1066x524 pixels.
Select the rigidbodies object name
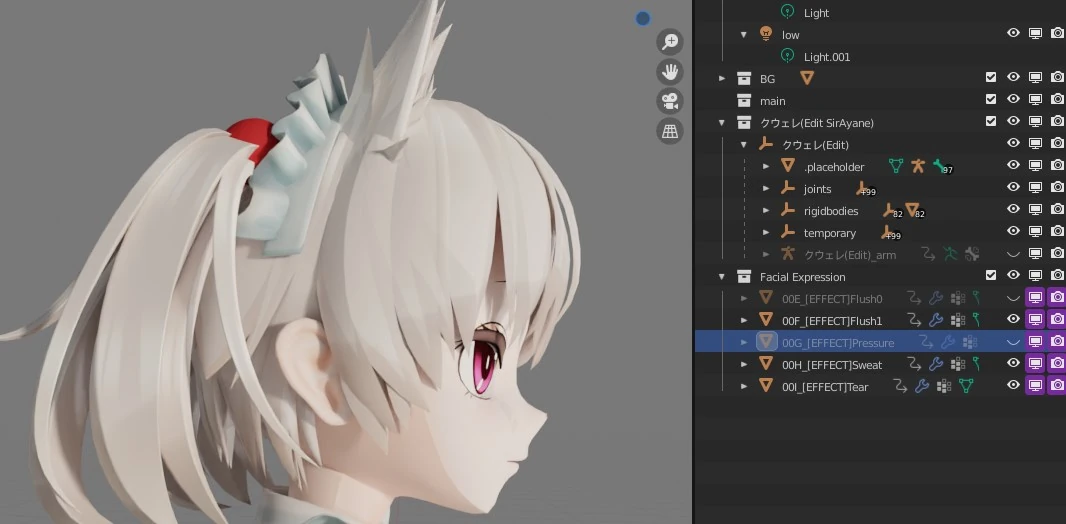pyautogui.click(x=831, y=211)
